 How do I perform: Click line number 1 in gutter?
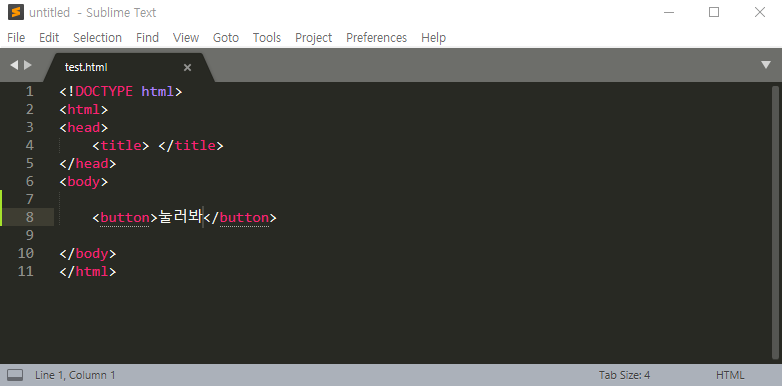[29, 91]
